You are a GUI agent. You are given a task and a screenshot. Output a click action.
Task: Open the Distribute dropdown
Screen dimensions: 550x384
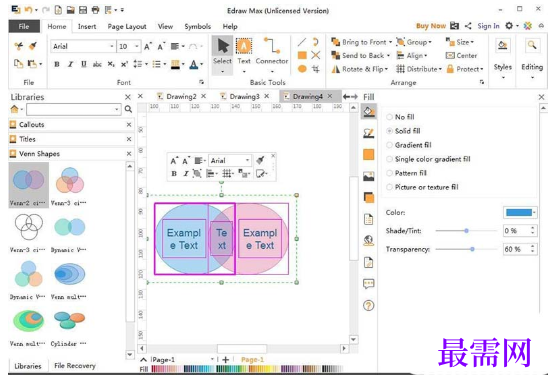pos(419,69)
